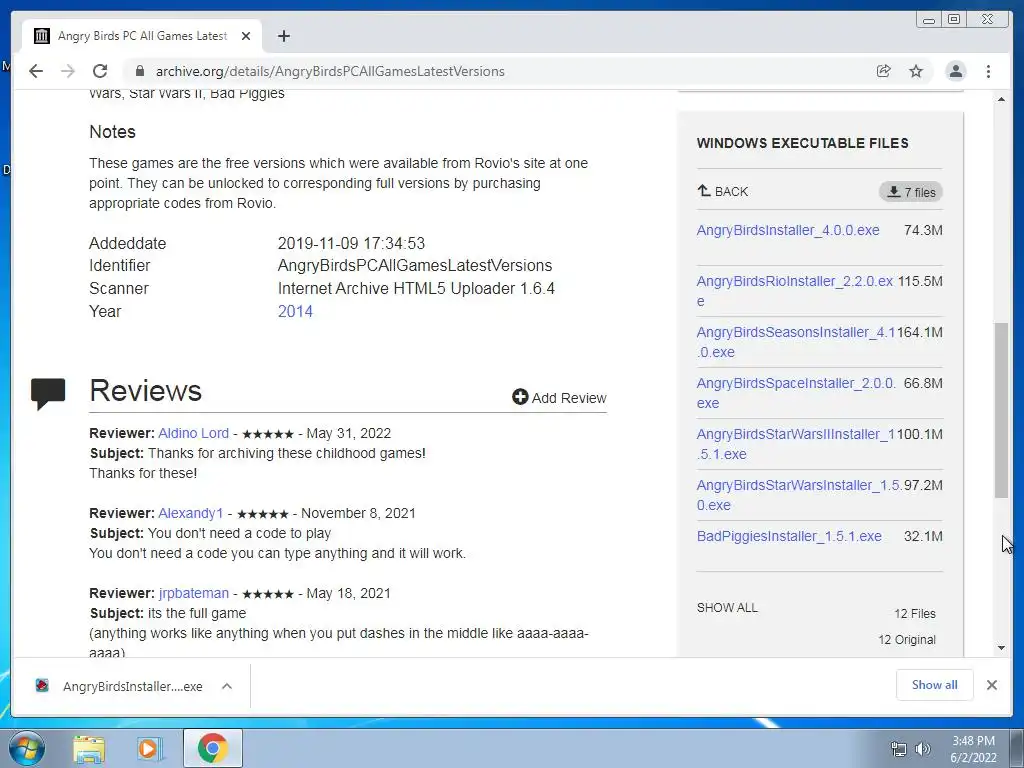Close the downloads bar
This screenshot has height=768, width=1024.
[x=991, y=684]
